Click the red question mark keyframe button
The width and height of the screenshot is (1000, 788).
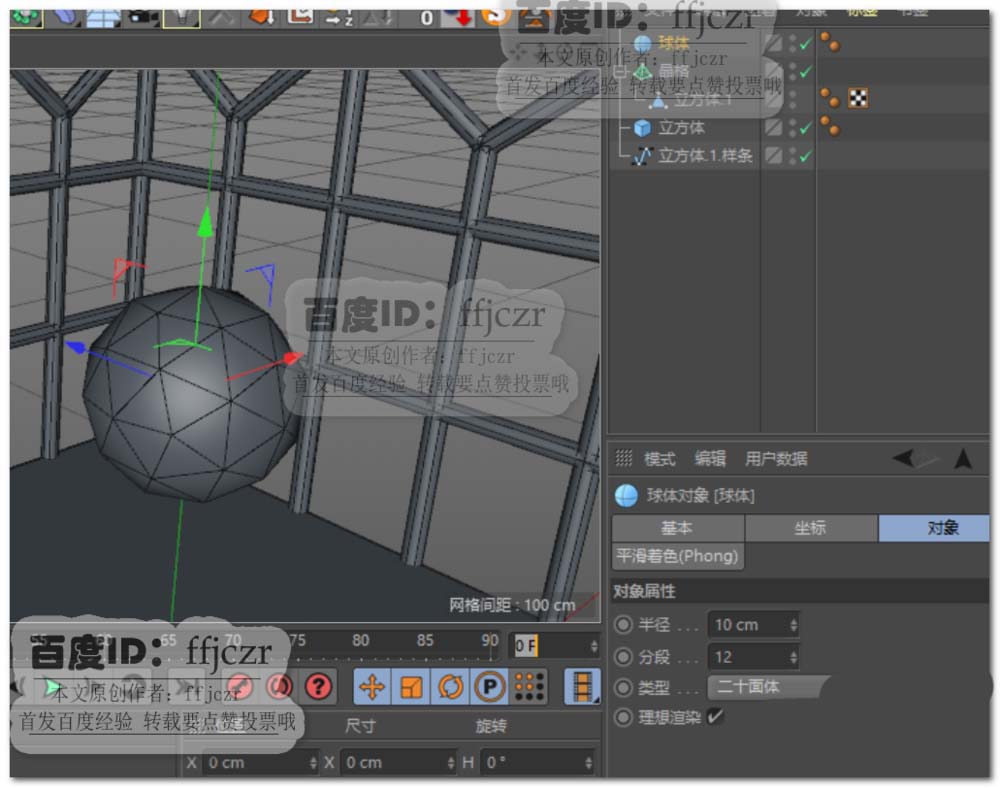point(319,687)
